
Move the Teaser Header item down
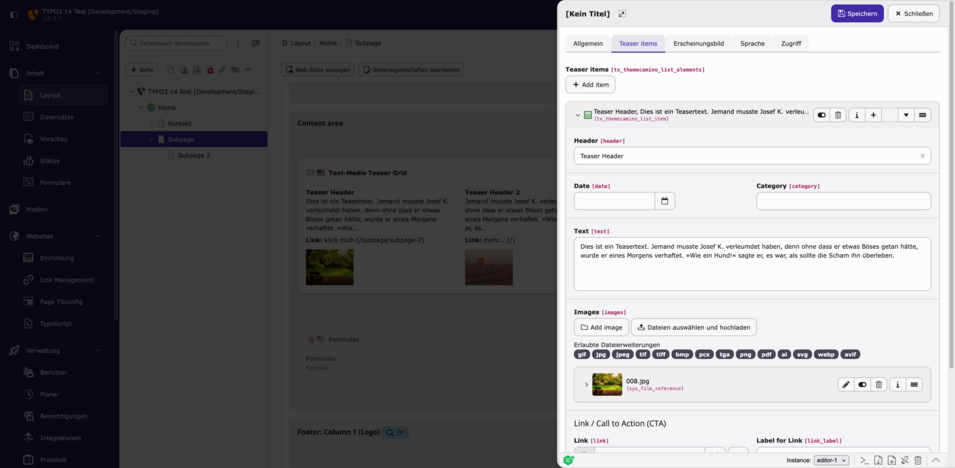click(x=906, y=115)
